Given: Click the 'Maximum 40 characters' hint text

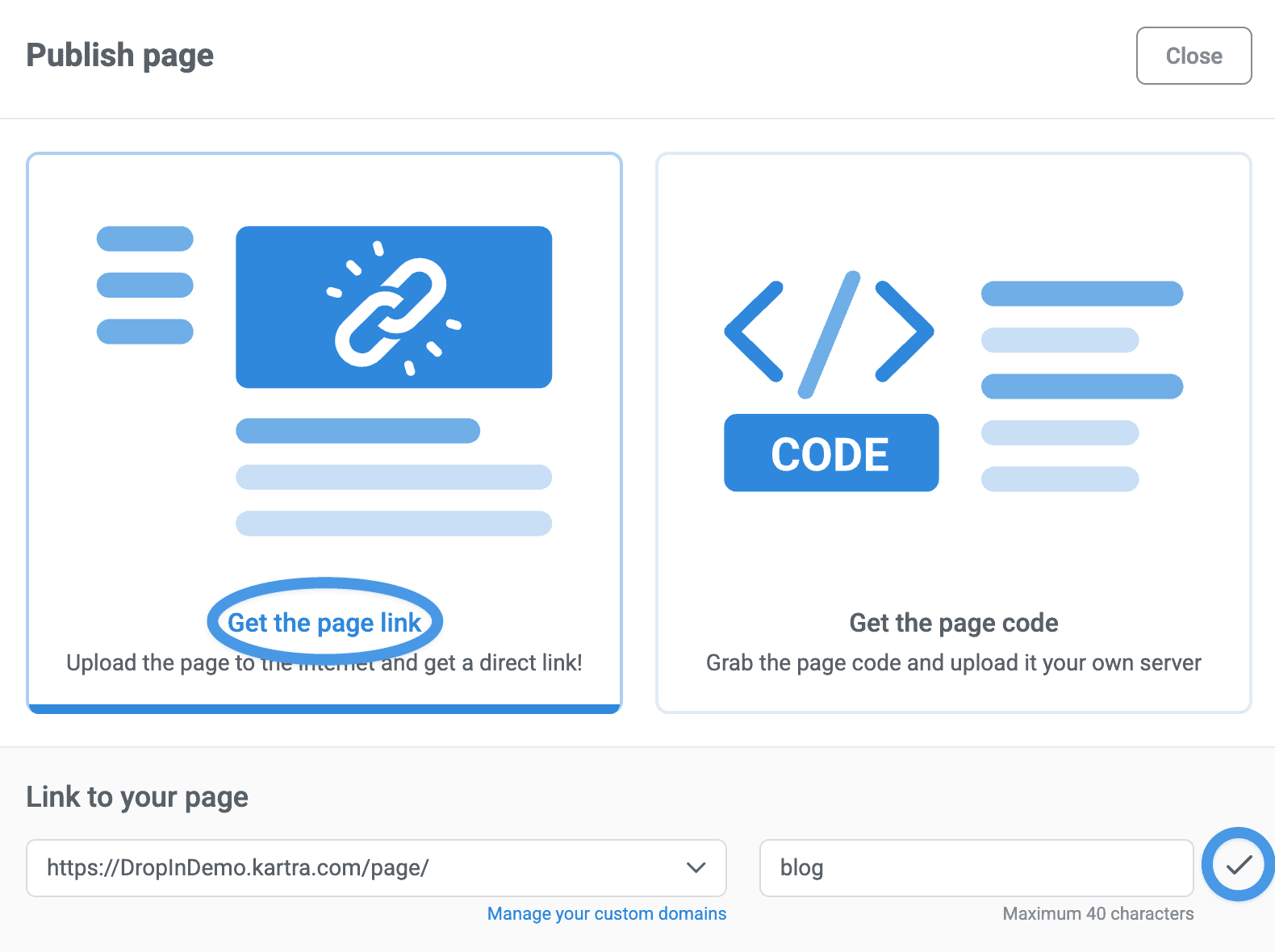Looking at the screenshot, I should [1098, 913].
